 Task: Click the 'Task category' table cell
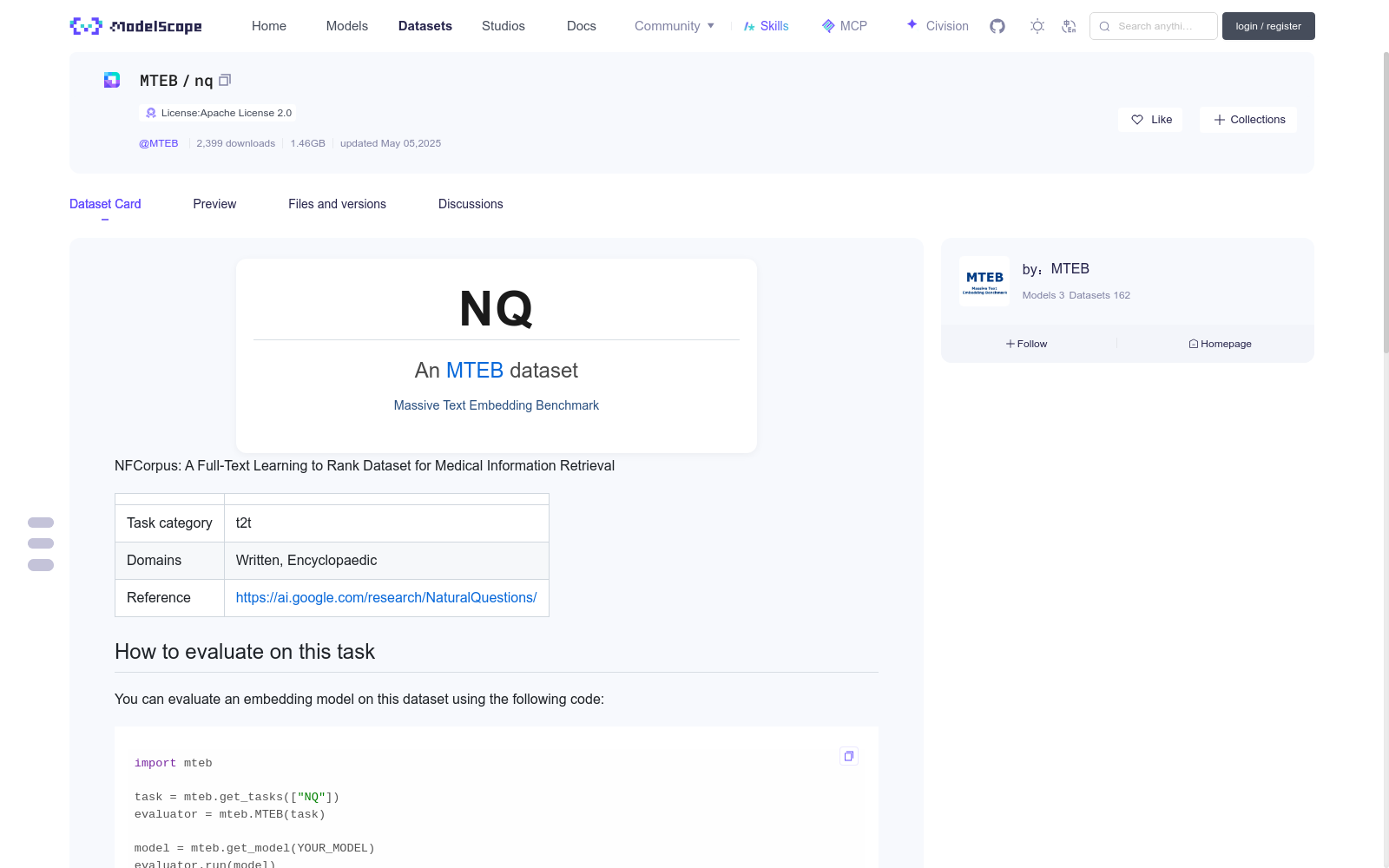pyautogui.click(x=169, y=523)
